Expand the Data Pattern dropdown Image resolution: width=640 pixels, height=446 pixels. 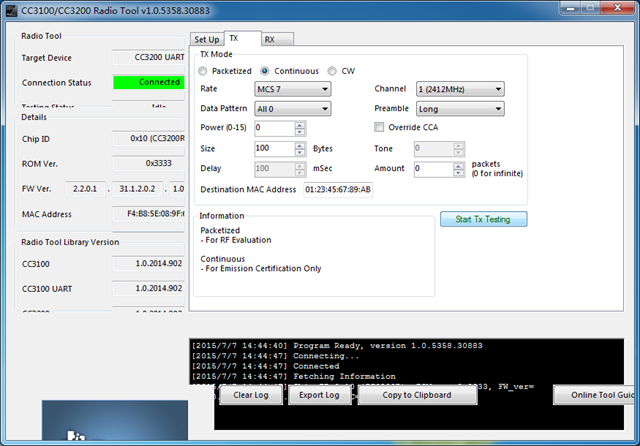[293, 109]
